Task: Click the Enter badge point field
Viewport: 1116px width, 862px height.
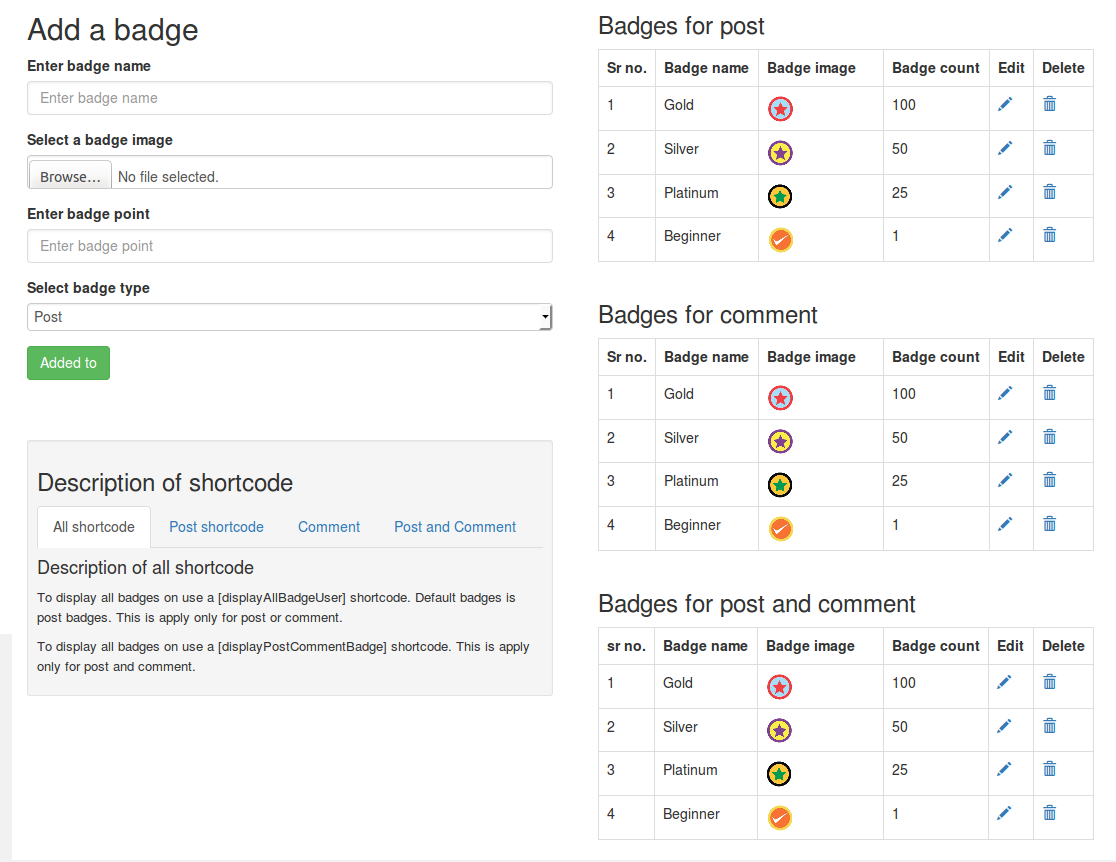Action: (x=289, y=246)
